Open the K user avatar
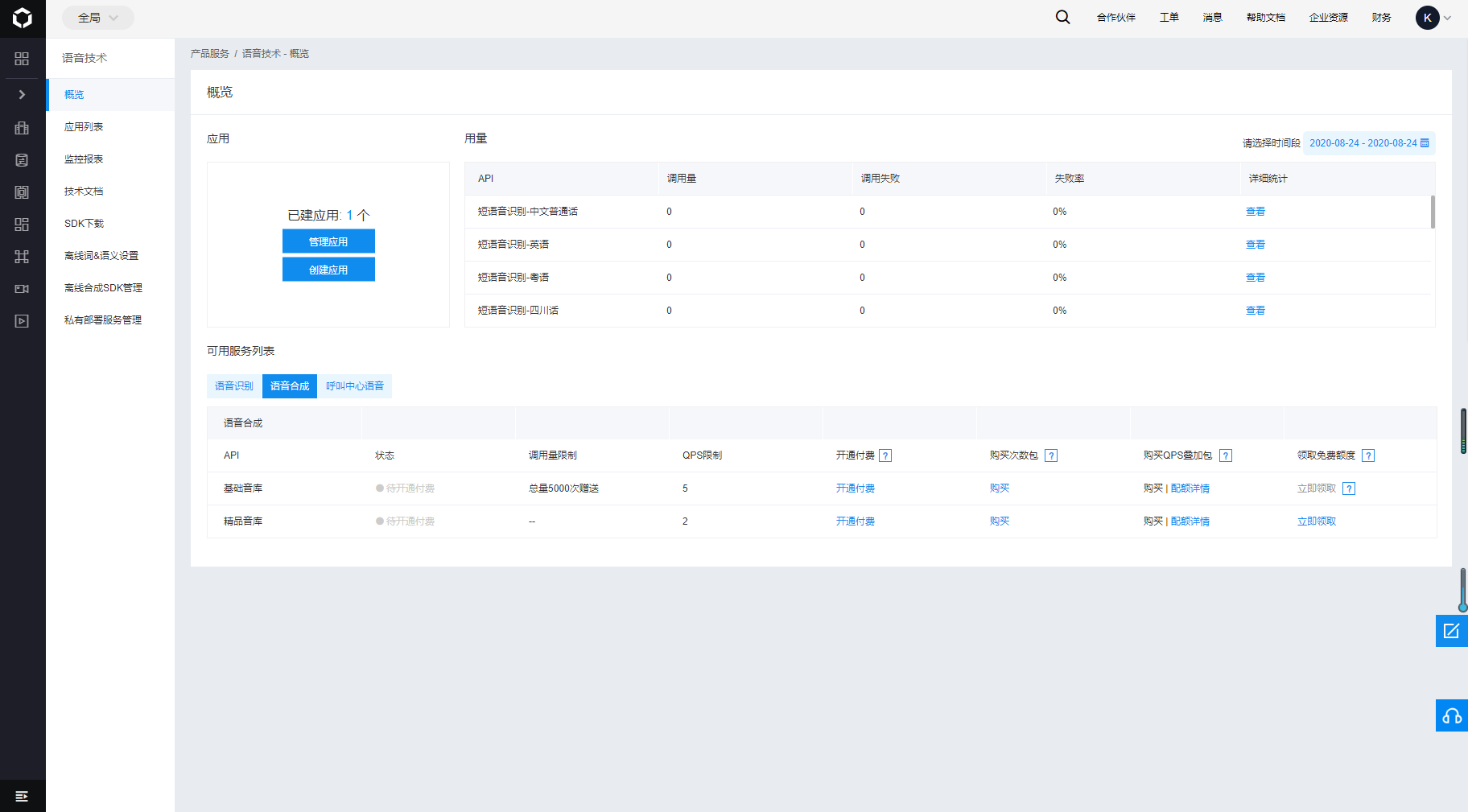 click(1427, 18)
